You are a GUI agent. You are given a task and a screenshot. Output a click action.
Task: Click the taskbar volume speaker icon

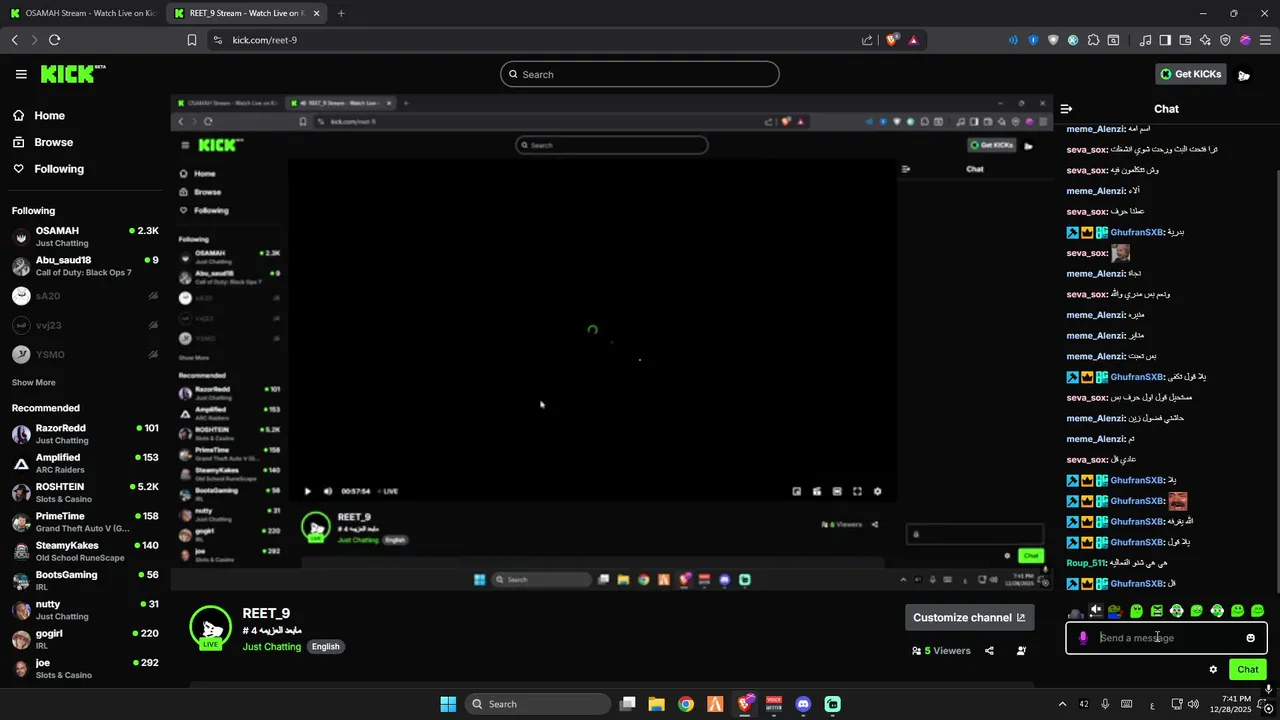1193,704
